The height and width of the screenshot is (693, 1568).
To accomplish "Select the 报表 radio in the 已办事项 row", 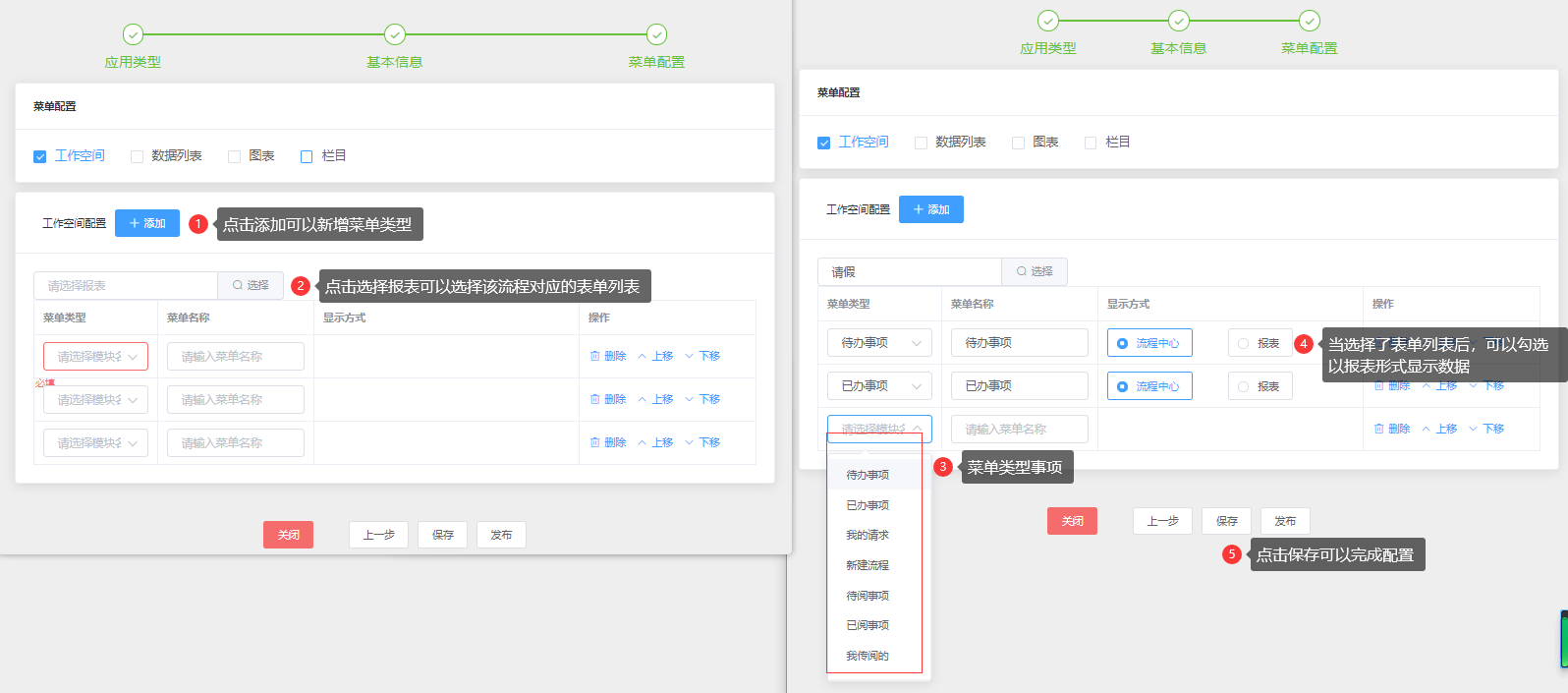I will (1244, 386).
